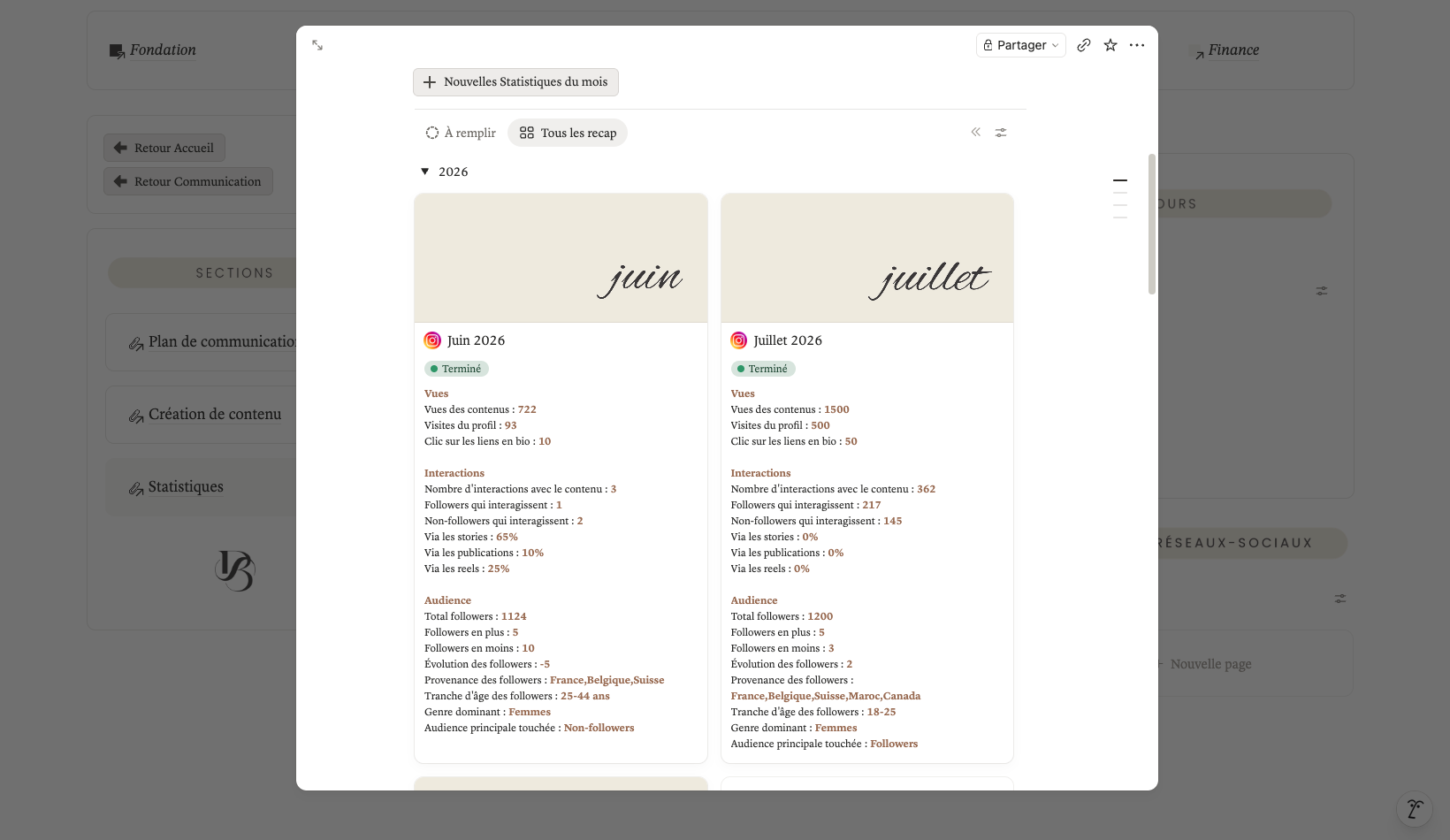1450x840 pixels.
Task: Click link icon beside Création de contenu
Action: [136, 416]
